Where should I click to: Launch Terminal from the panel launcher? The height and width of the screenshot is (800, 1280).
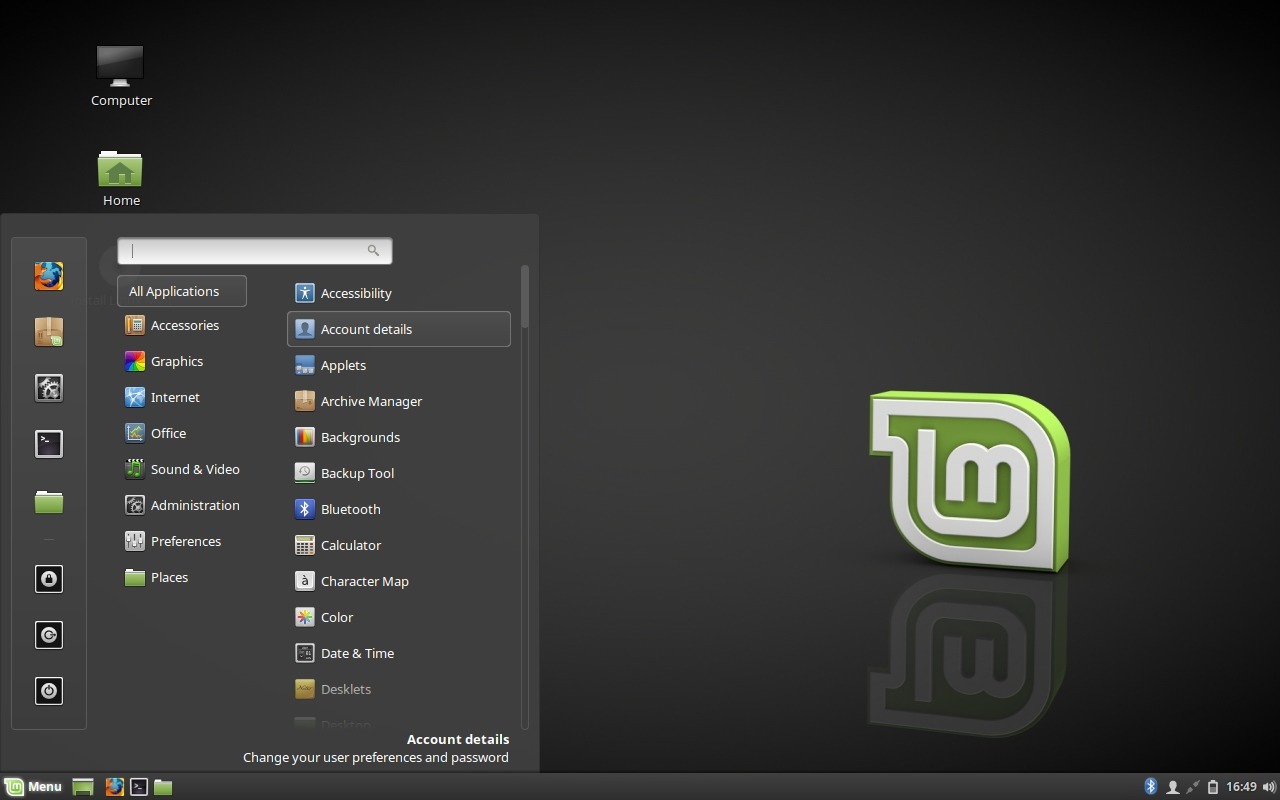[139, 787]
